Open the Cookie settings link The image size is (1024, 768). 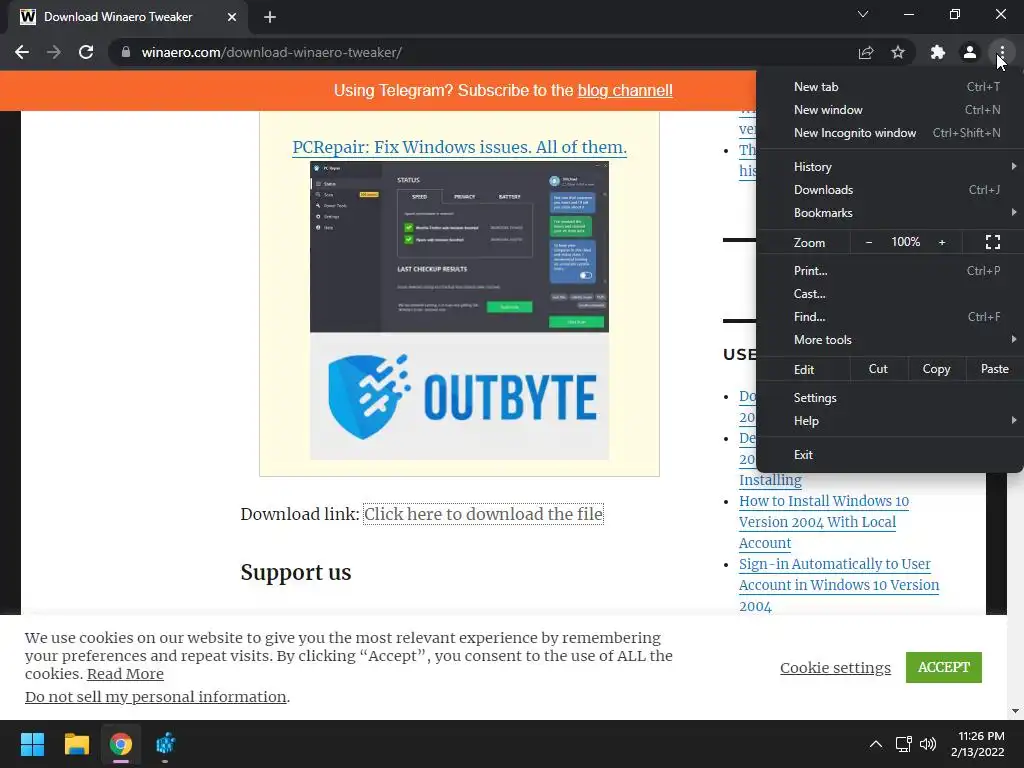tap(835, 667)
